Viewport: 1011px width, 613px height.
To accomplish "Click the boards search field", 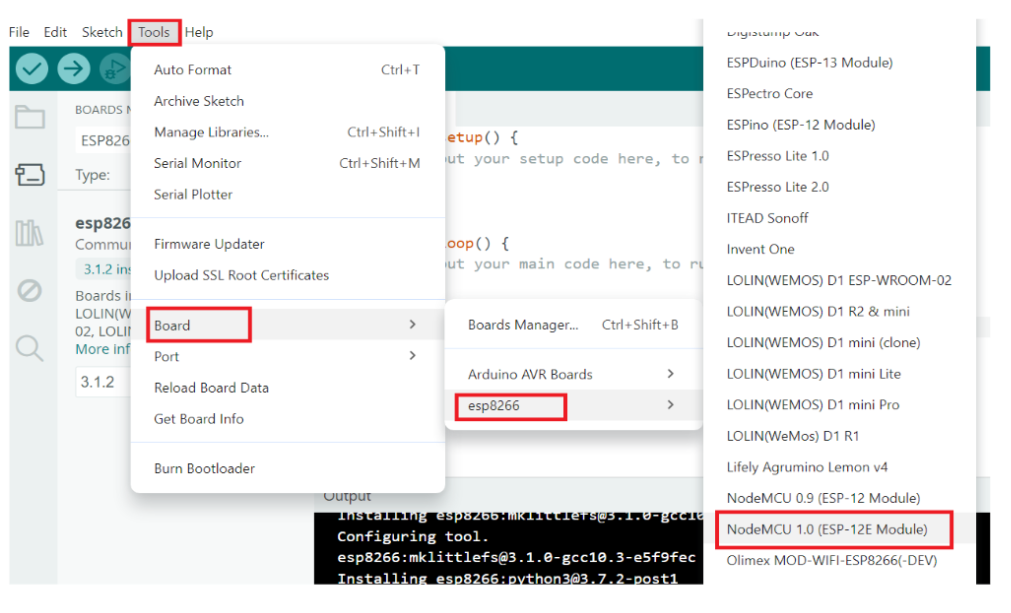I will pyautogui.click(x=103, y=141).
